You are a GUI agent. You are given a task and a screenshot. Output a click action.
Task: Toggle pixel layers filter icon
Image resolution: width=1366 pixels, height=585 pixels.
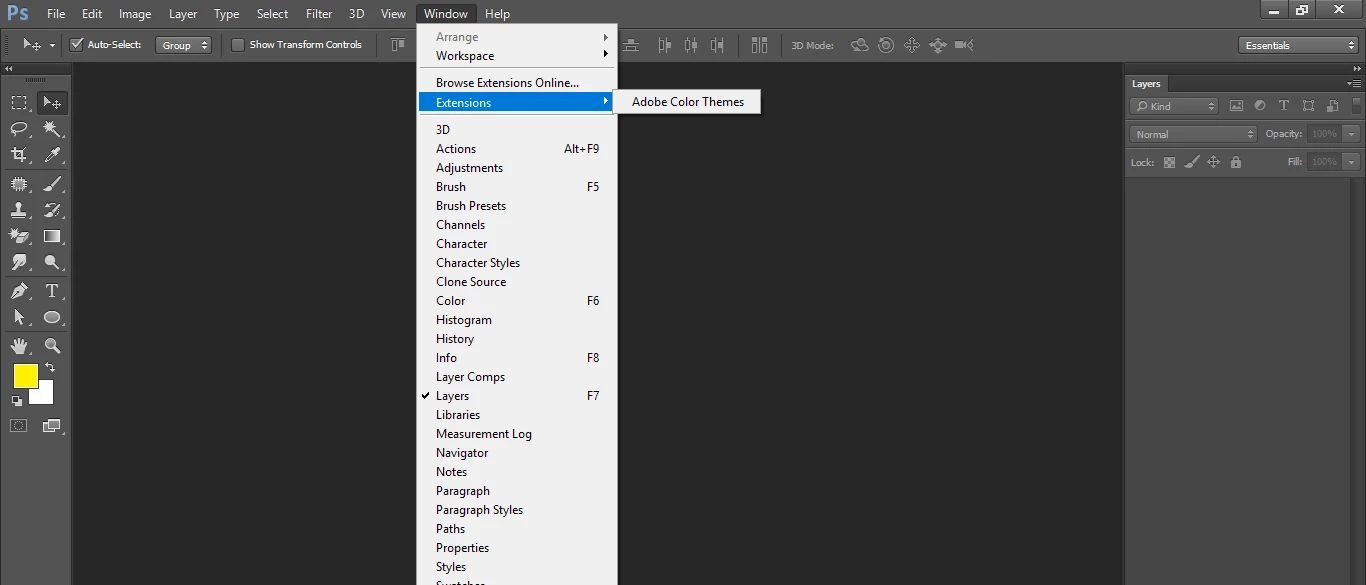click(x=1236, y=106)
